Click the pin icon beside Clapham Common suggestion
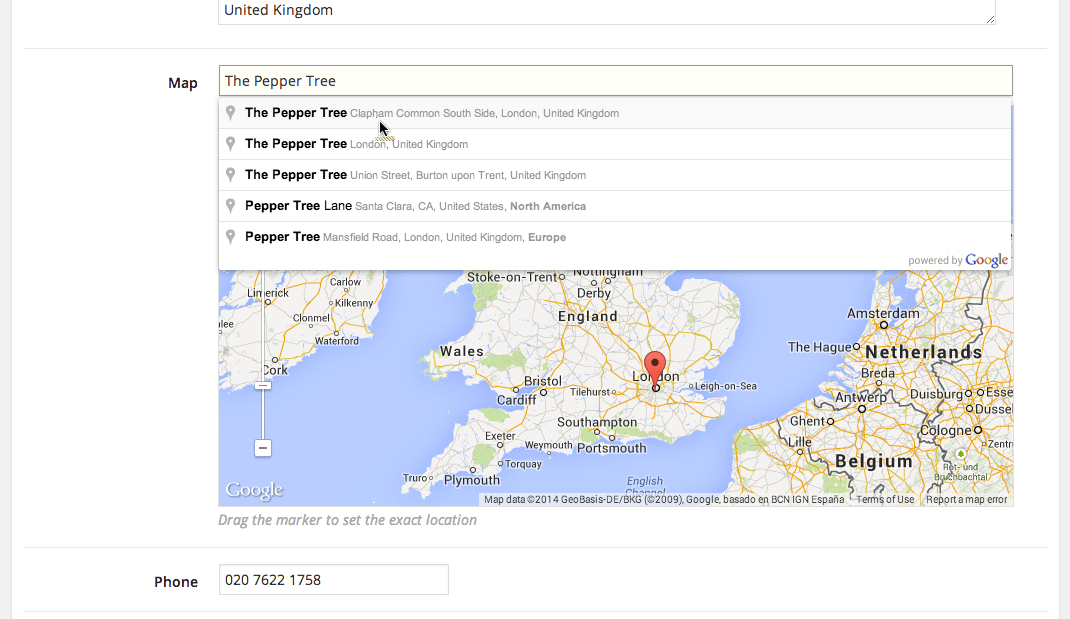This screenshot has width=1070, height=619. [x=230, y=113]
